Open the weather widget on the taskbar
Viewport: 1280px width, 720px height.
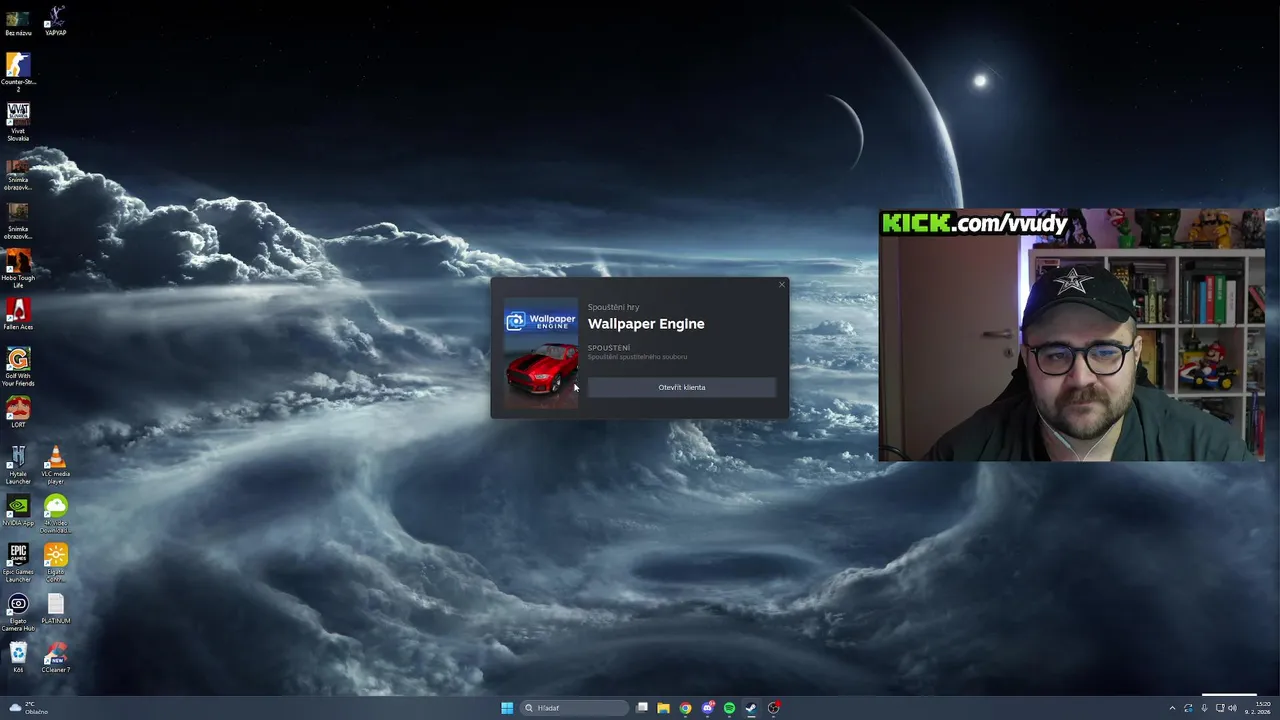pos(28,708)
